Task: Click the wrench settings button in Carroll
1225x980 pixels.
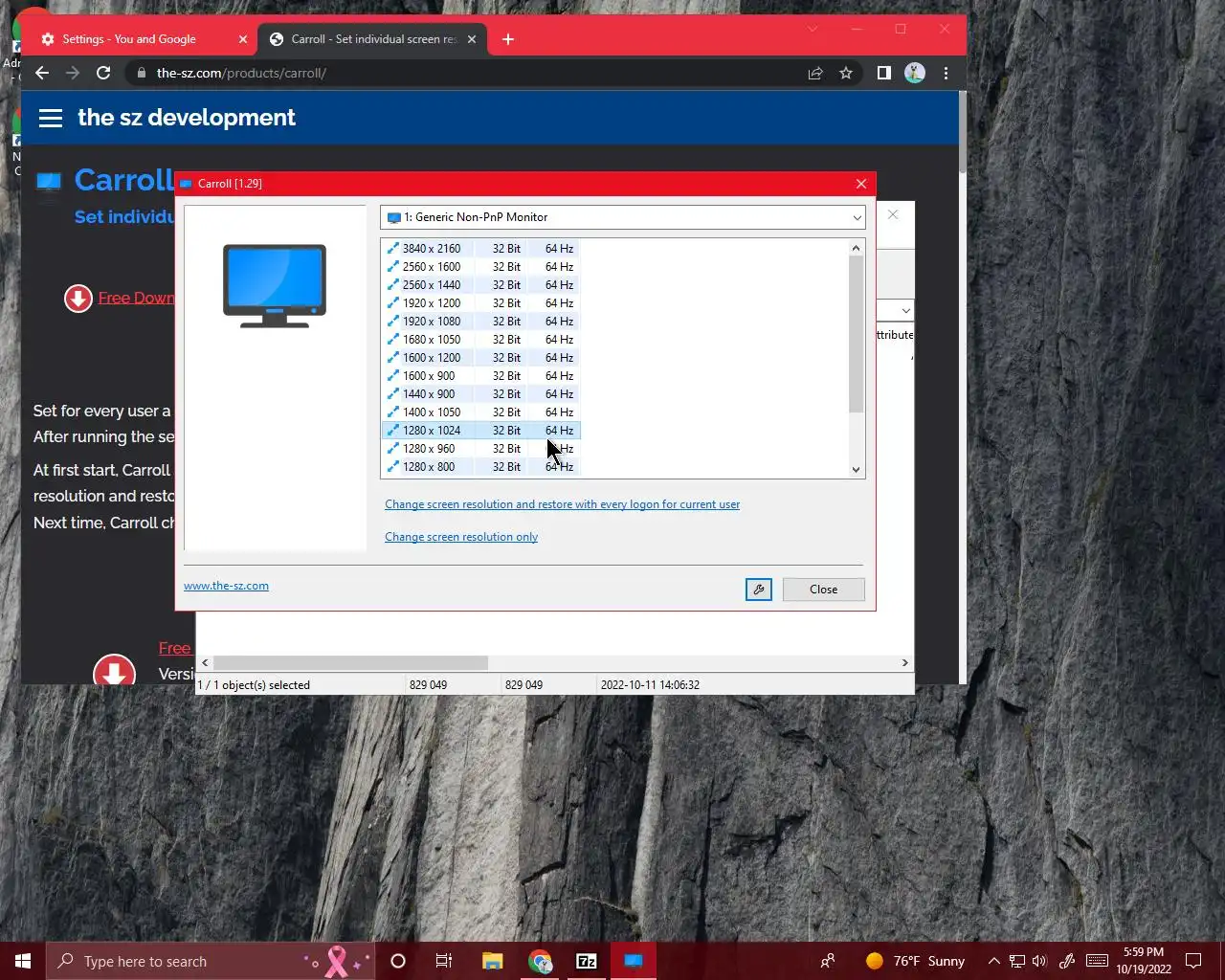Action: coord(758,590)
